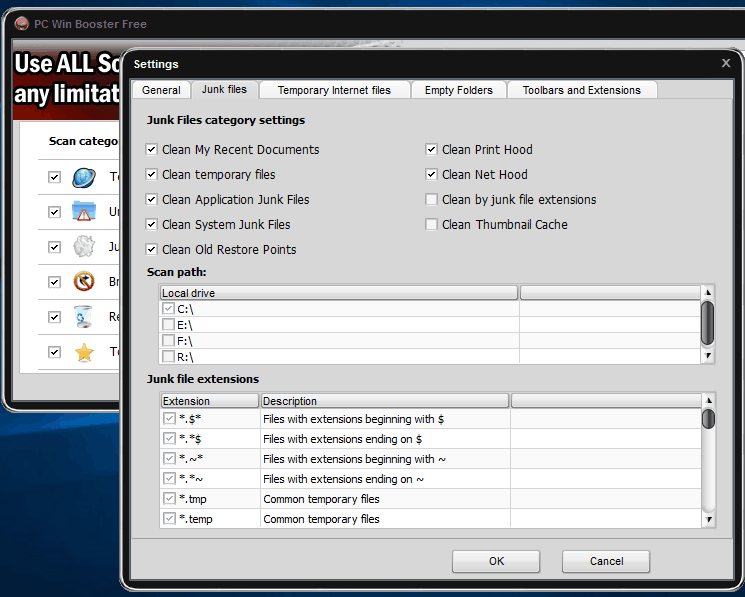The width and height of the screenshot is (745, 597).
Task: Click the extensions list scroll up arrow
Action: 708,400
